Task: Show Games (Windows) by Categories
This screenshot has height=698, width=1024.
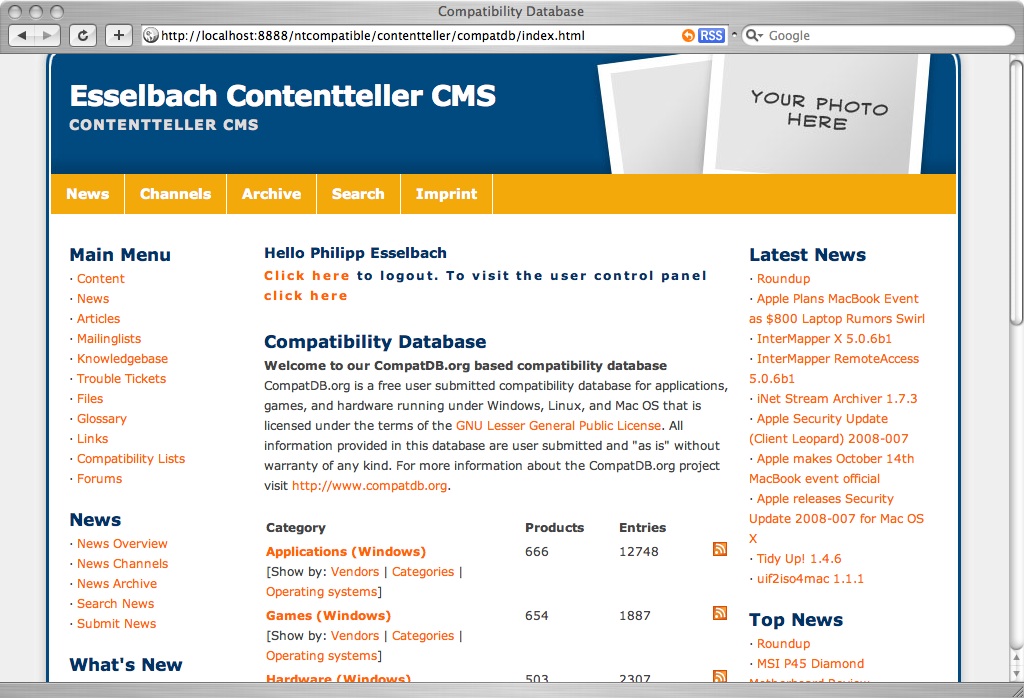Action: 423,636
